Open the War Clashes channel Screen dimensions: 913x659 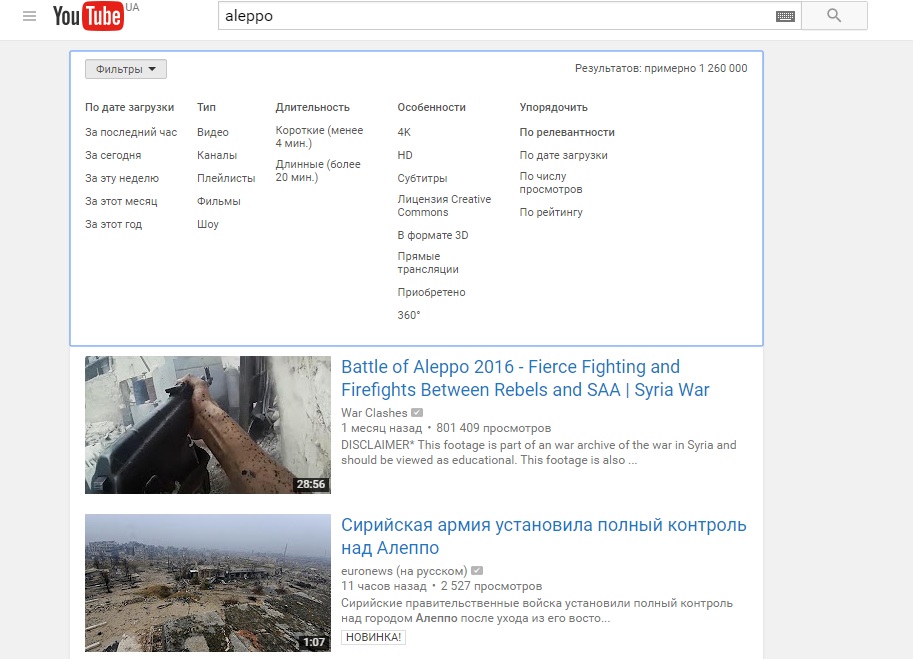point(374,413)
